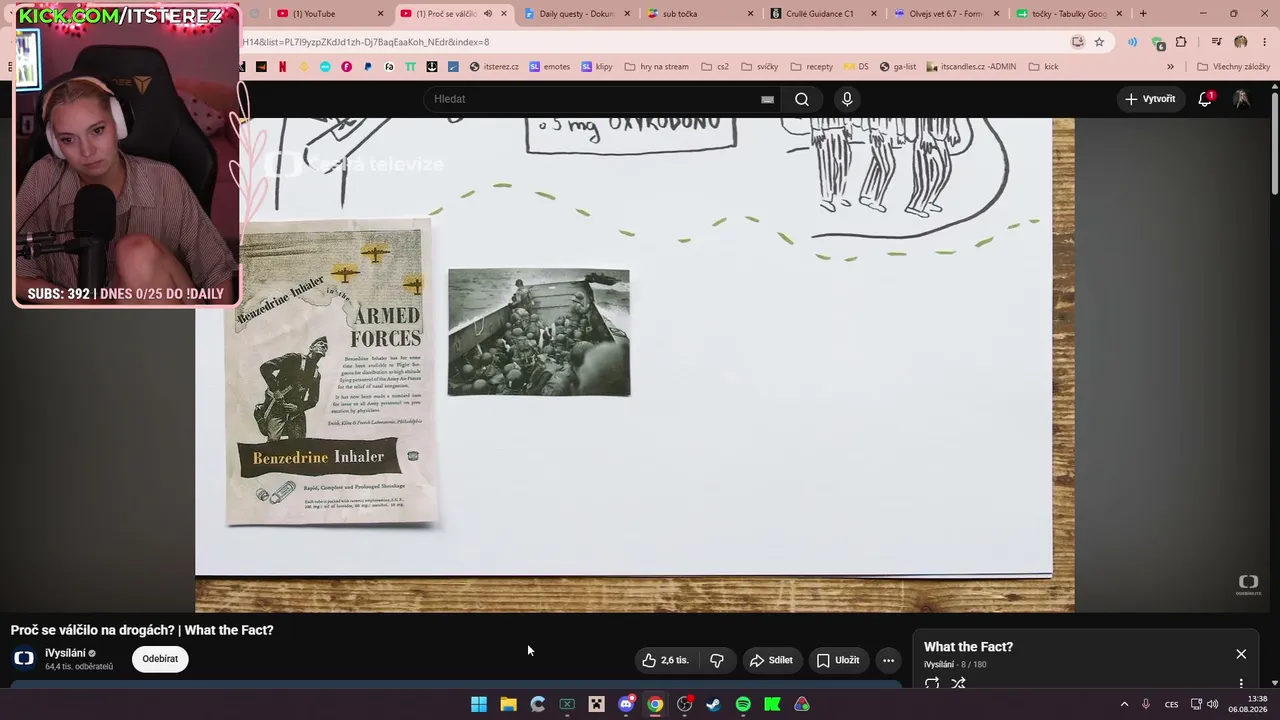Open the YouTube account avatar menu
This screenshot has width=1280, height=720.
click(x=1241, y=99)
